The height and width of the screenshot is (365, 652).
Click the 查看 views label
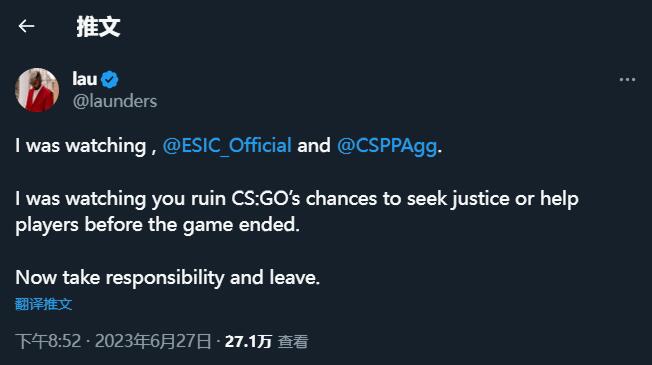pyautogui.click(x=293, y=342)
